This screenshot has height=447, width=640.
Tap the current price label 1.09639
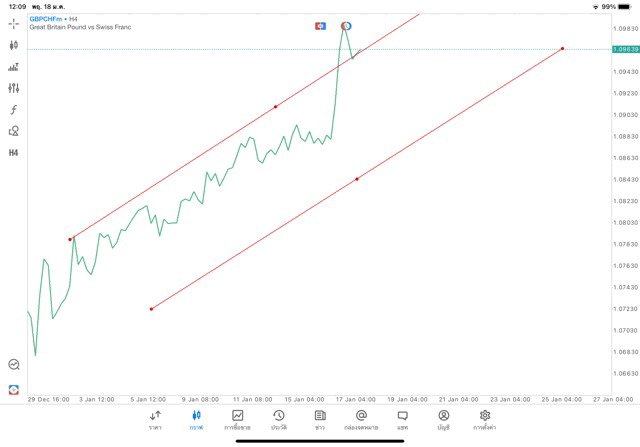625,49
